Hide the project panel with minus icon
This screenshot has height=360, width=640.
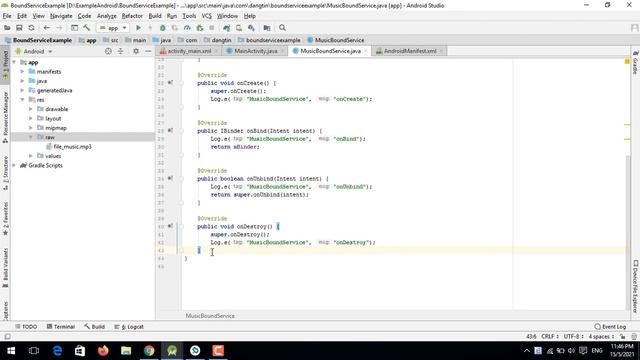click(148, 51)
